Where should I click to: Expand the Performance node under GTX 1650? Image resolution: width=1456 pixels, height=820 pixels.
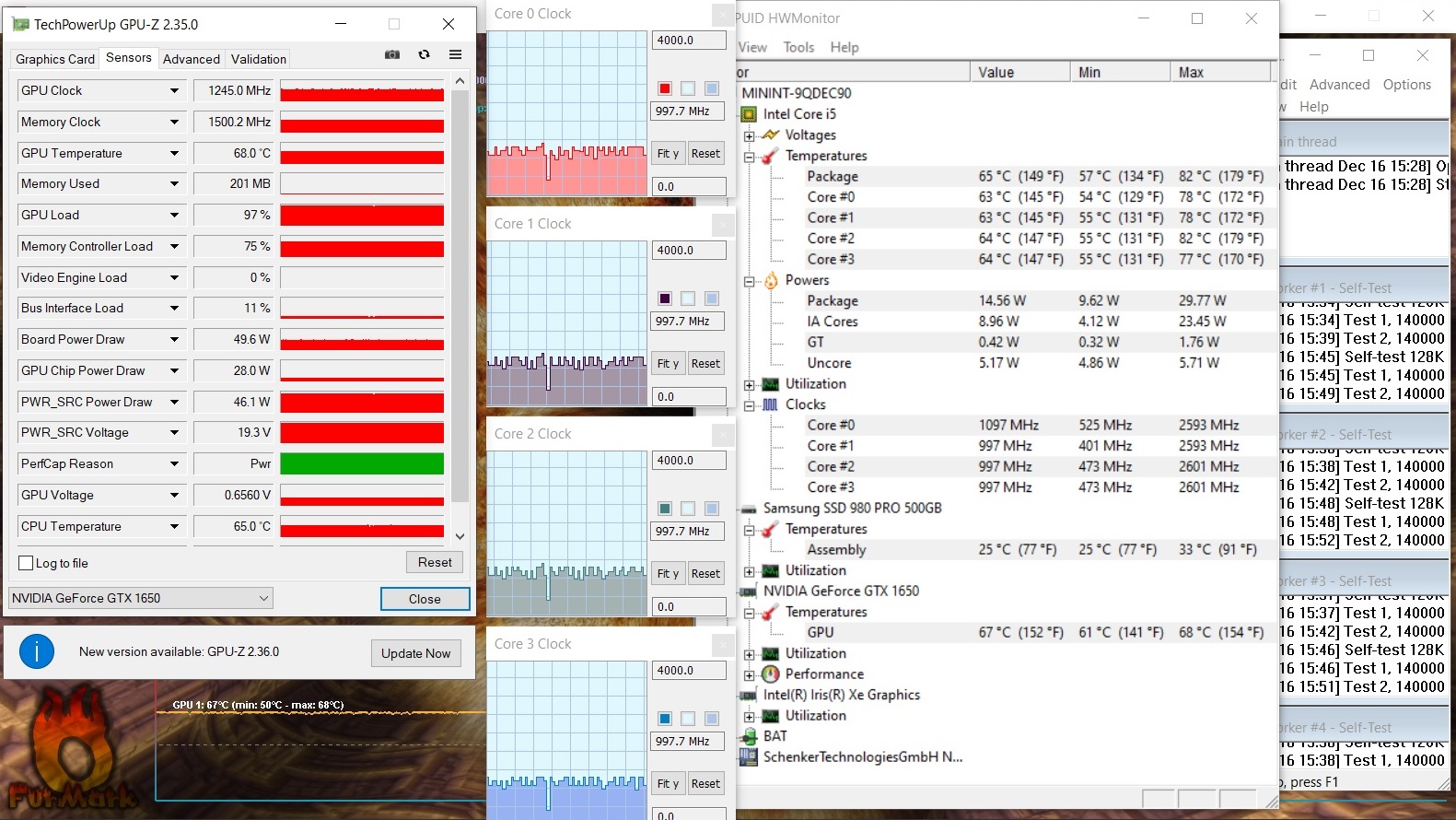(x=749, y=675)
